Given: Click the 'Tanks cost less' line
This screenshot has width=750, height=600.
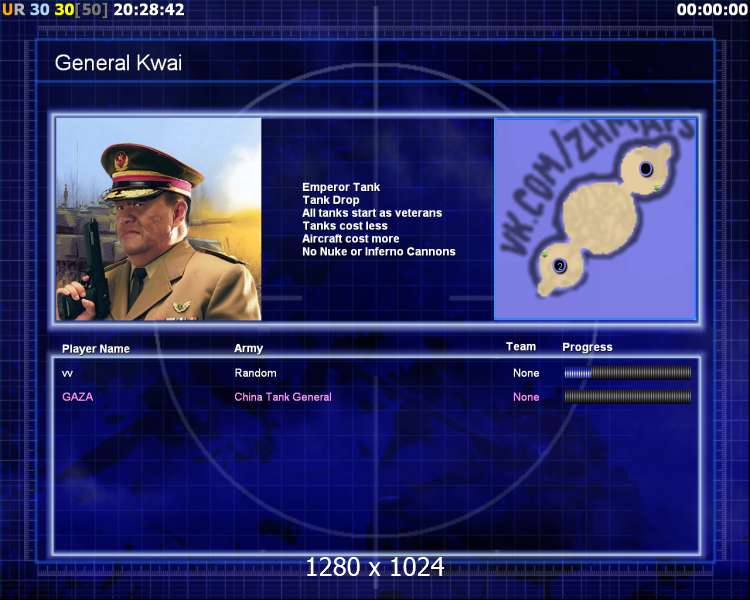Looking at the screenshot, I should (345, 226).
